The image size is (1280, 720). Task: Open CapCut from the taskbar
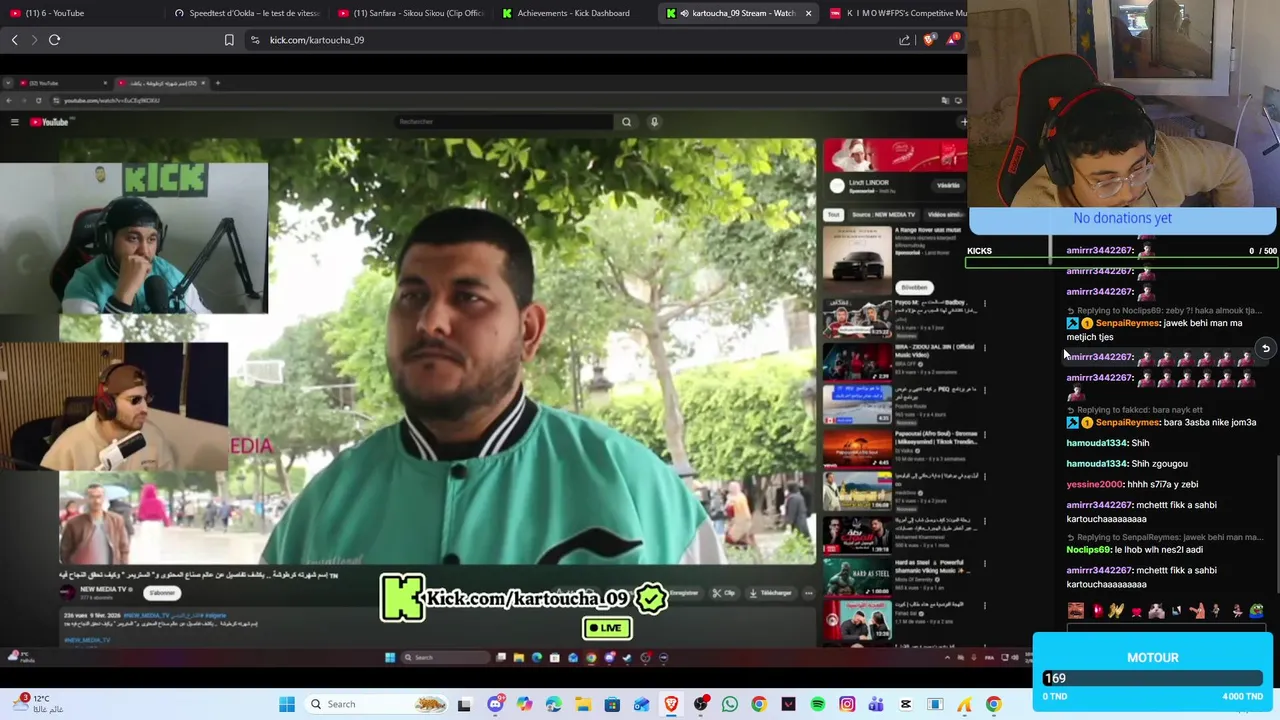906,704
